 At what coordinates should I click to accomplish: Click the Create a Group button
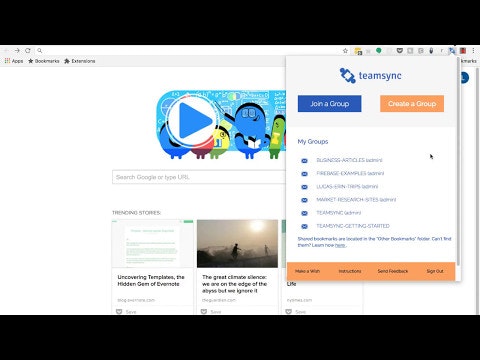point(412,104)
